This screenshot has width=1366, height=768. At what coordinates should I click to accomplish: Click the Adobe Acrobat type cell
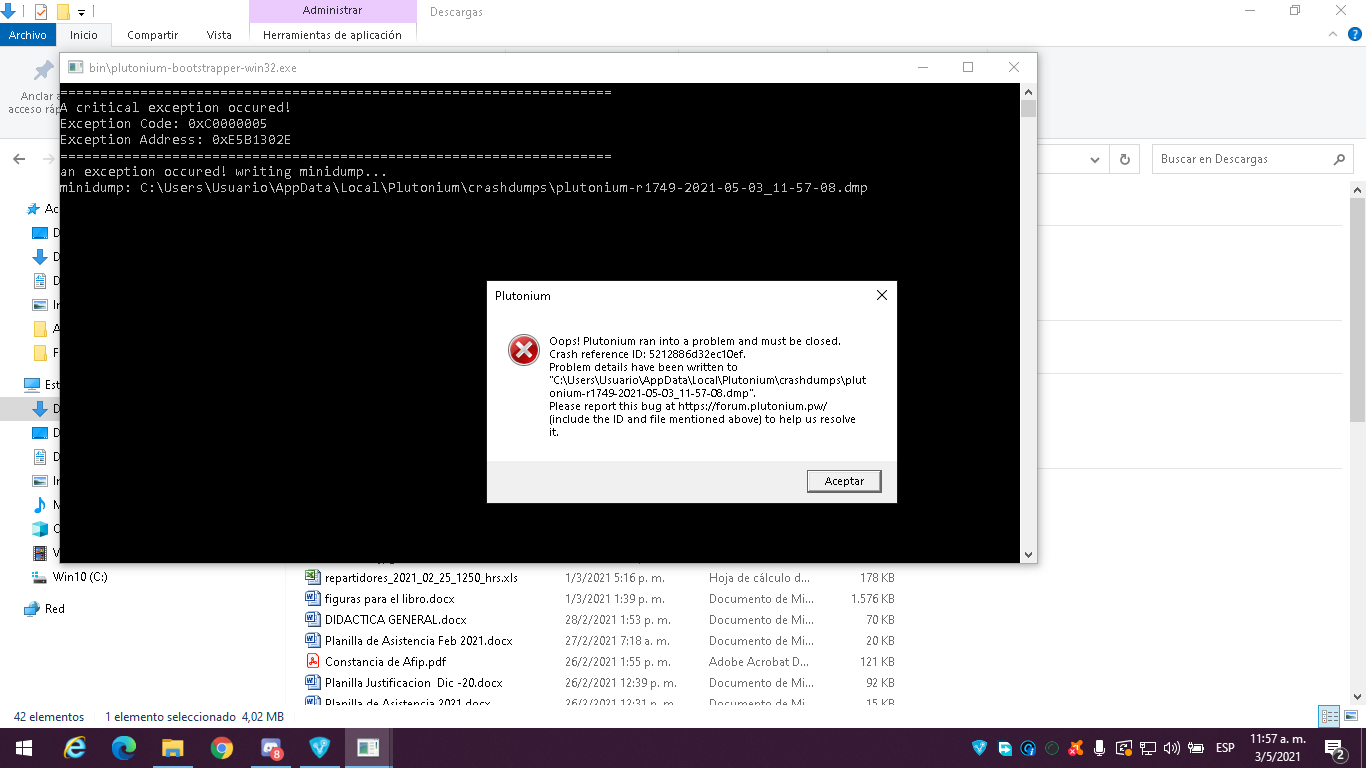759,662
